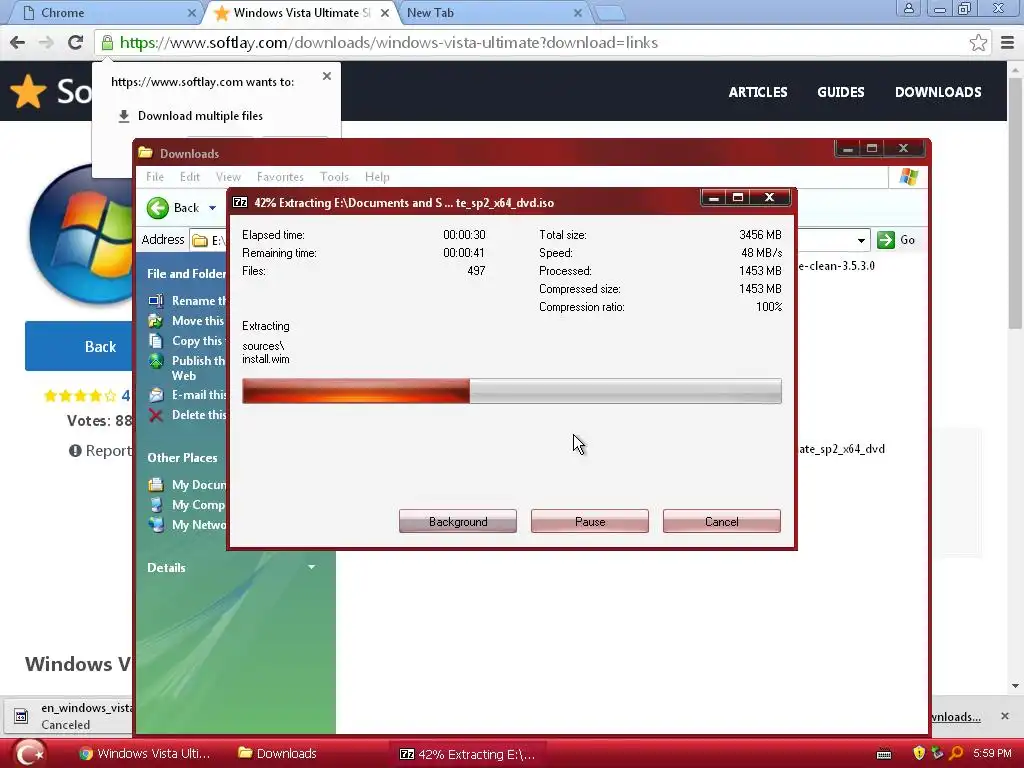Open the Edit menu in Downloads window
This screenshot has width=1024, height=768.
coord(190,176)
